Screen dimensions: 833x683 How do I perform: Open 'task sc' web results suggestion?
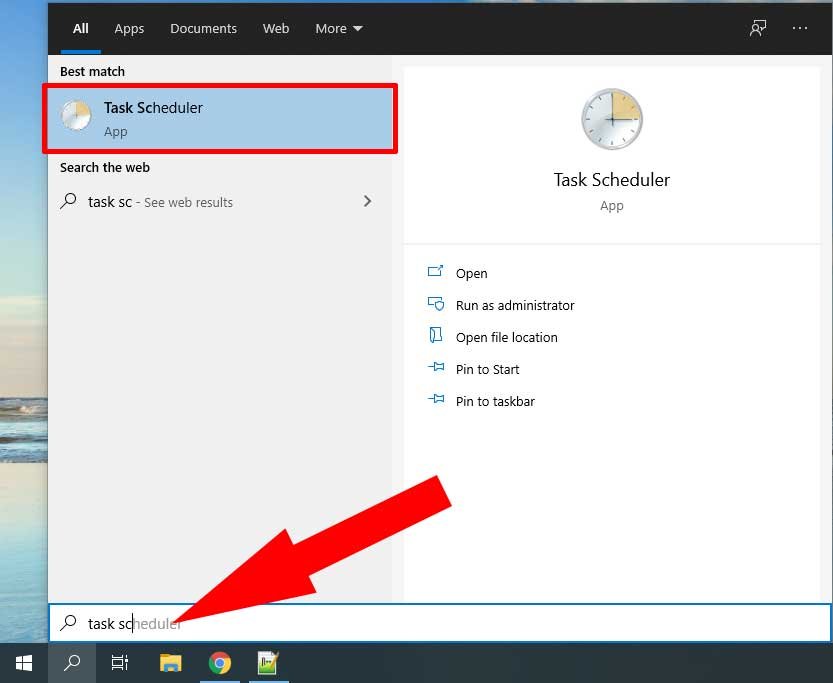click(220, 202)
